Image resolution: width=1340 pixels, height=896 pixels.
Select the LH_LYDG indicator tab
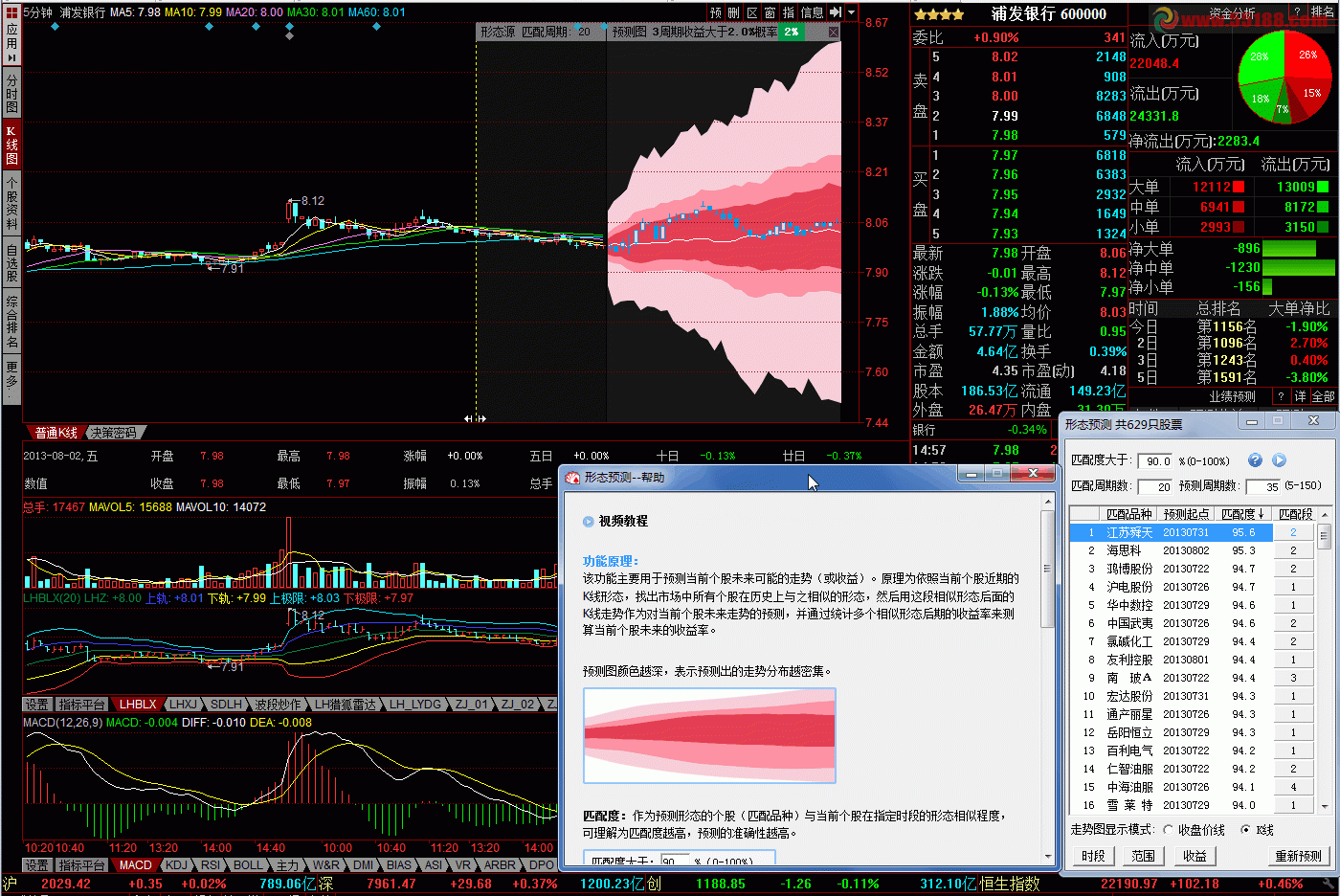(414, 705)
